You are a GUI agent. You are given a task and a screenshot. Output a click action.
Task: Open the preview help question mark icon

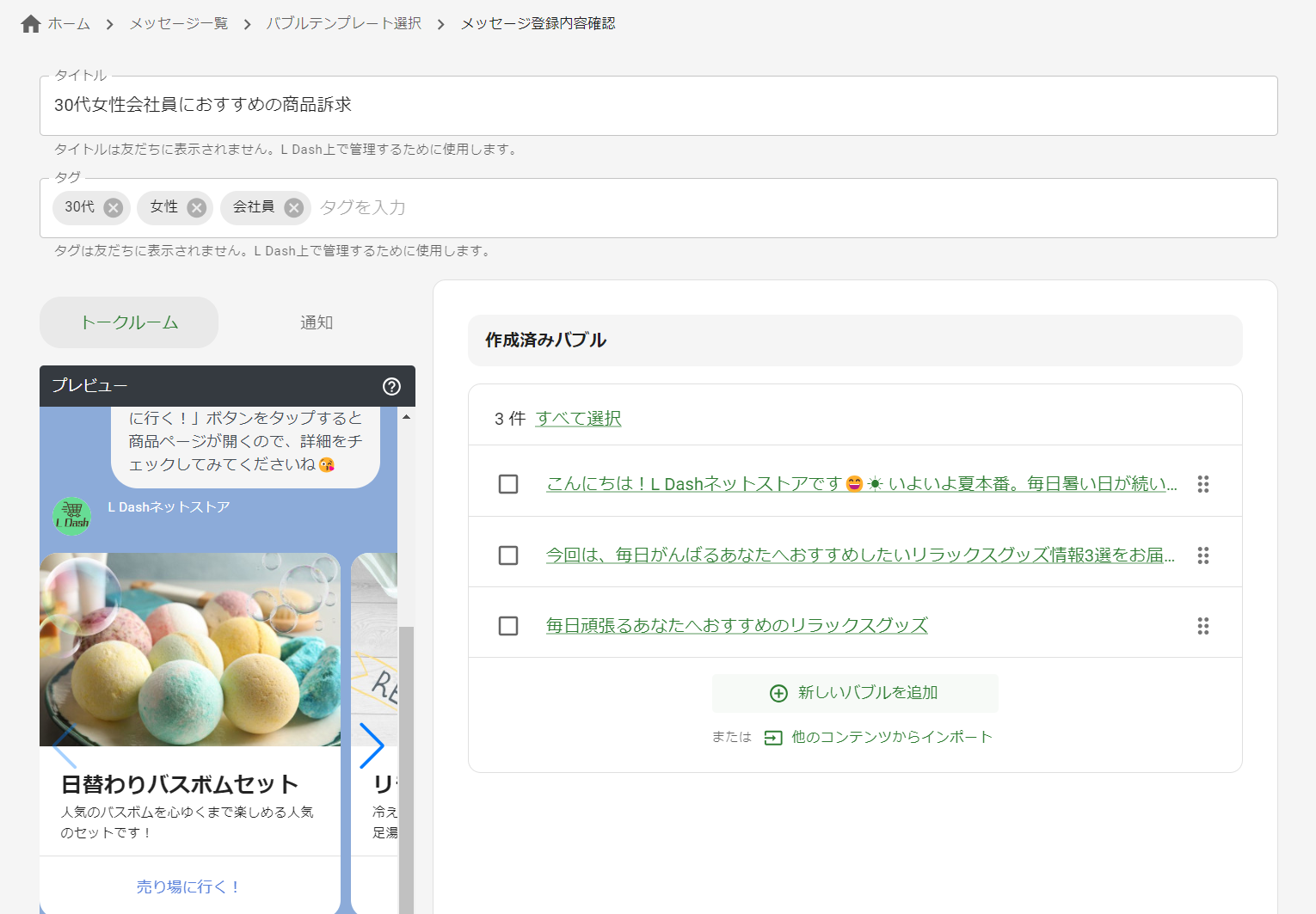[x=391, y=387]
